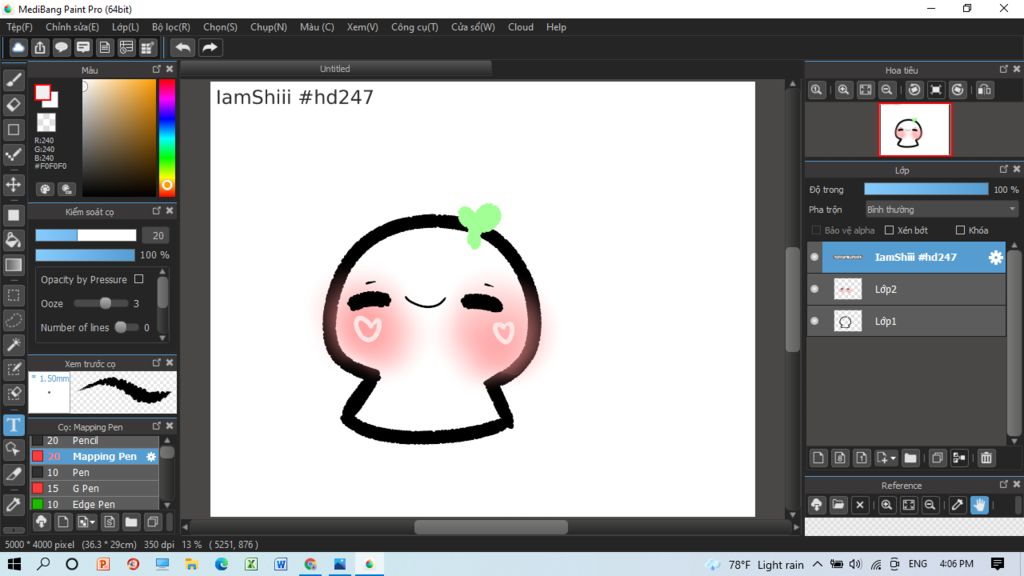The height and width of the screenshot is (576, 1024).
Task: Select the 10 Pen brush
Action: coord(95,472)
